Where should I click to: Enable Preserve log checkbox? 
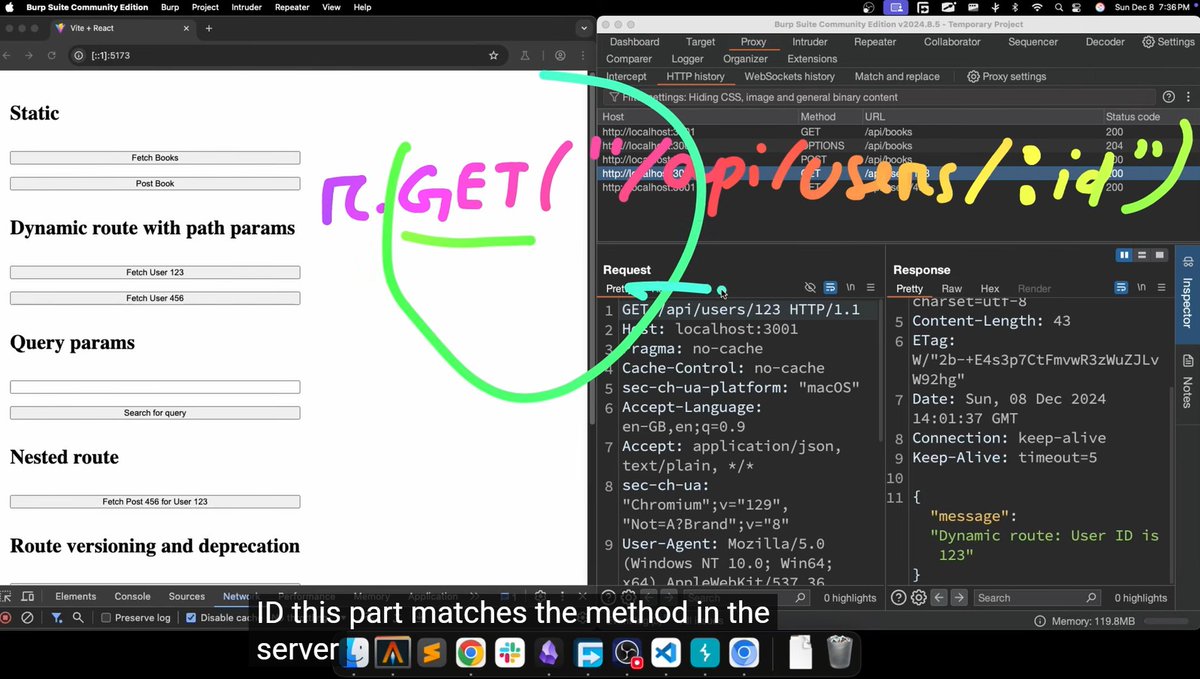coord(106,618)
